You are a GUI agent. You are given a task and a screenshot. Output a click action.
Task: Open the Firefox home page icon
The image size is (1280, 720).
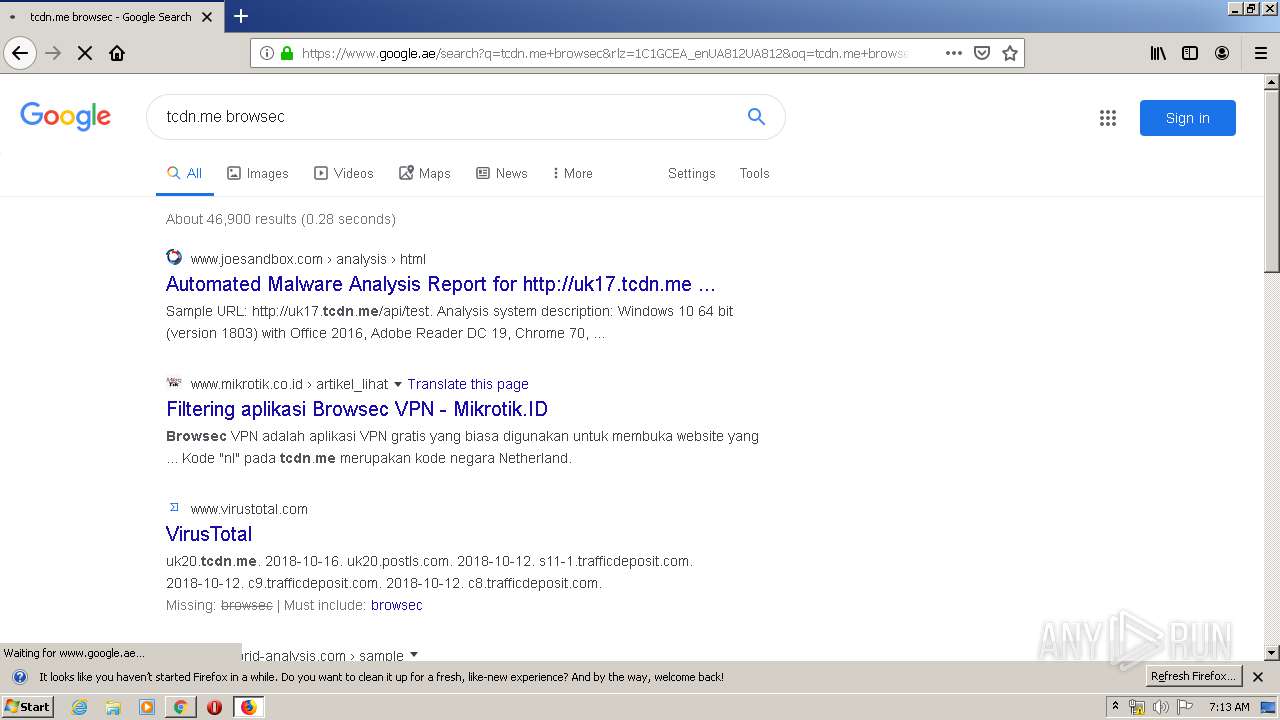117,53
